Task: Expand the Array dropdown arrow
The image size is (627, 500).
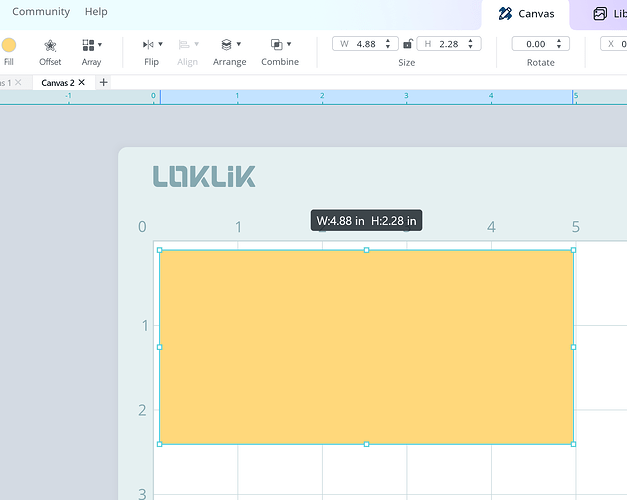Action: [x=100, y=44]
